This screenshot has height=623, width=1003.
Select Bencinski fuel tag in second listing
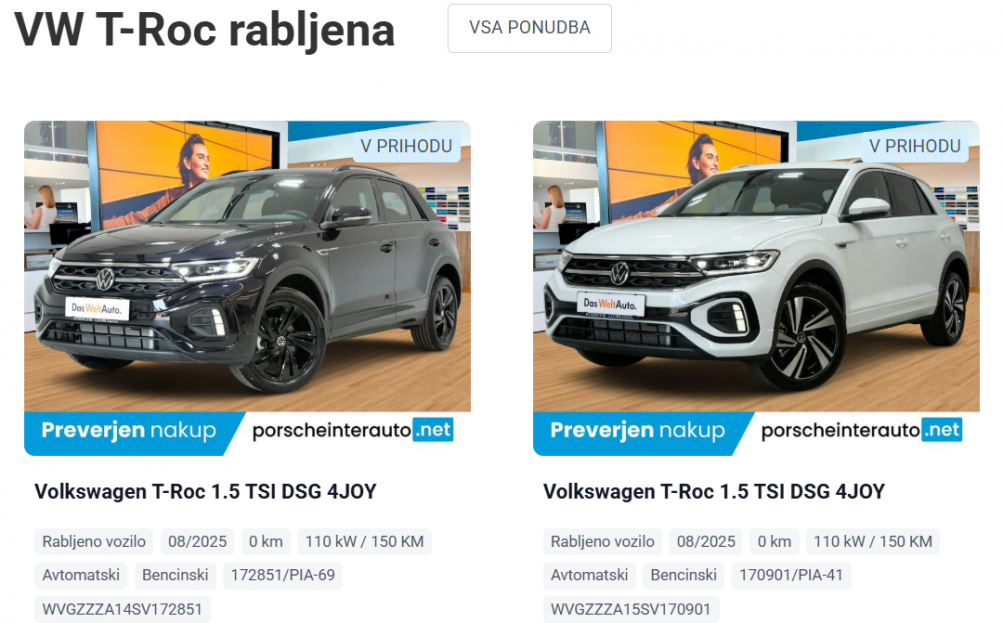(683, 575)
